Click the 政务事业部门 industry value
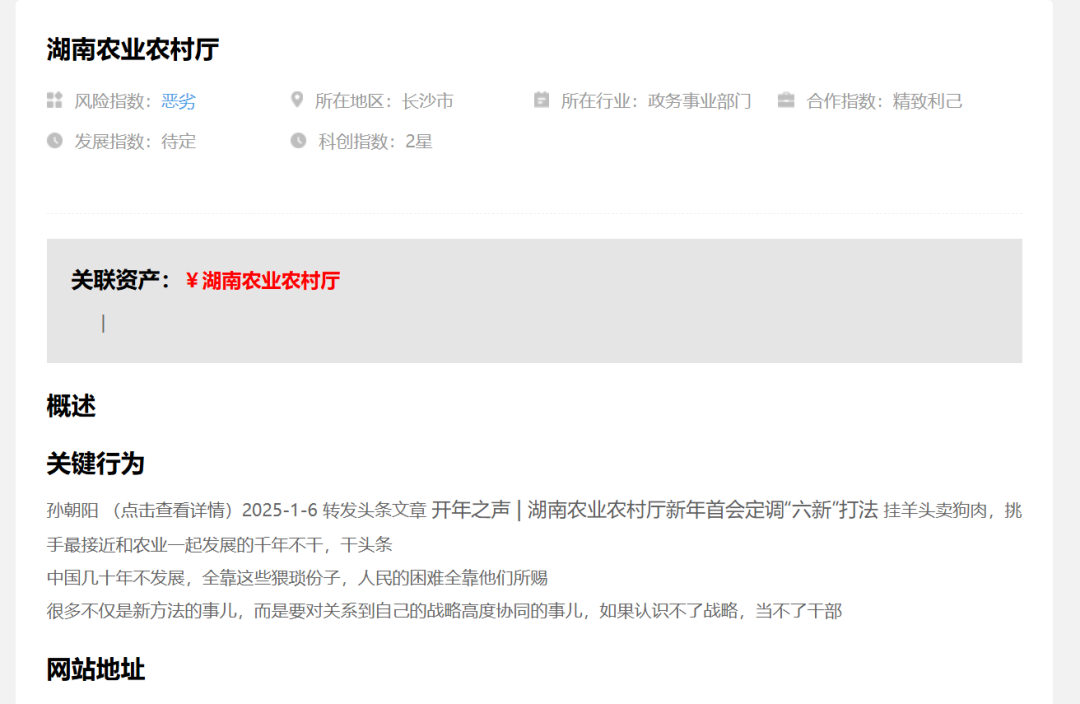The image size is (1080, 704). (x=700, y=101)
